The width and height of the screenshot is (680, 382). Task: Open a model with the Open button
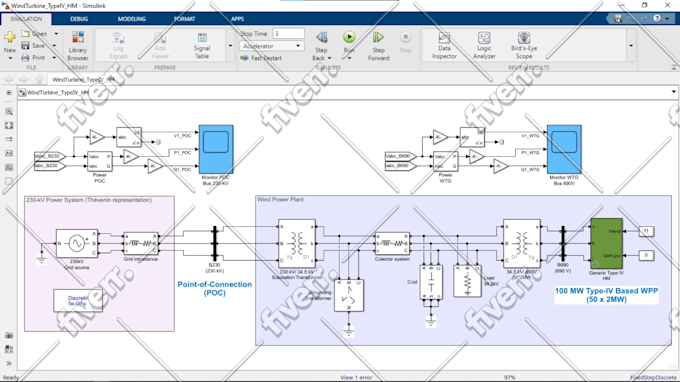click(34, 34)
